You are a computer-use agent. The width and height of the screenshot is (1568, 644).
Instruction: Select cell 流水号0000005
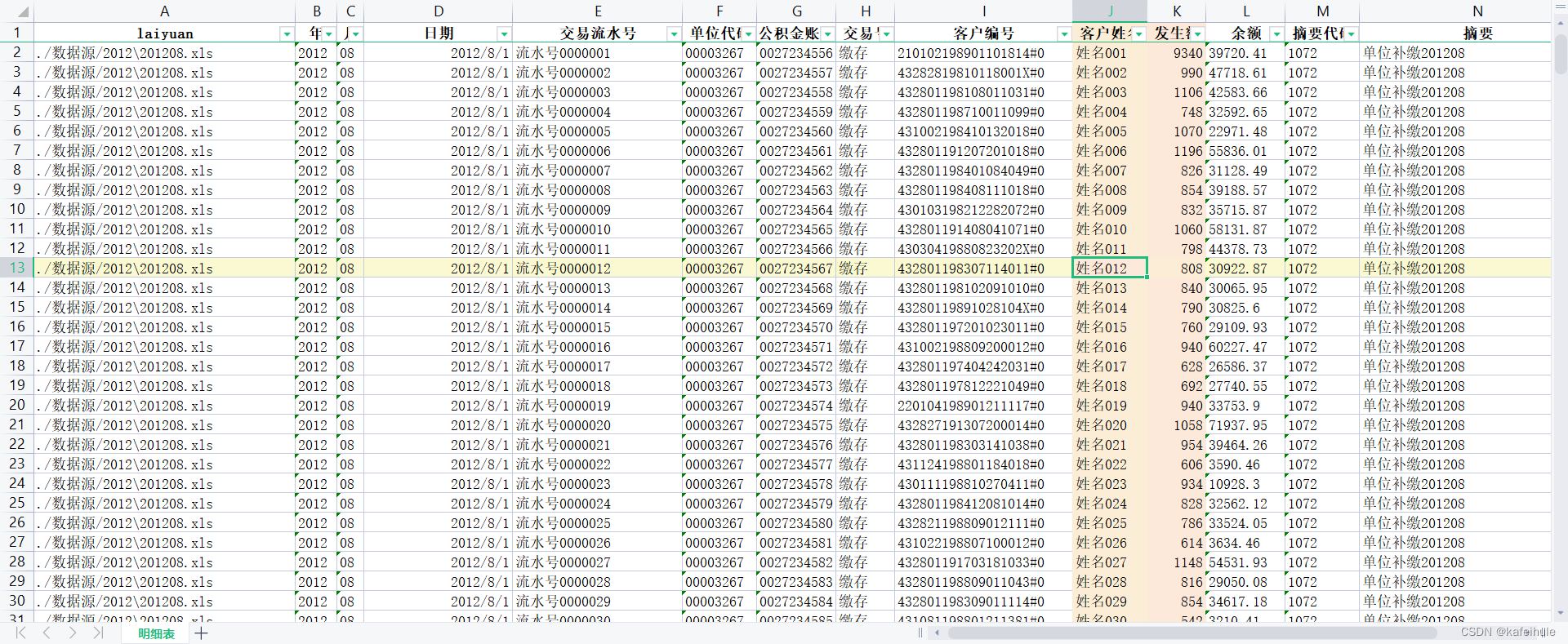598,131
